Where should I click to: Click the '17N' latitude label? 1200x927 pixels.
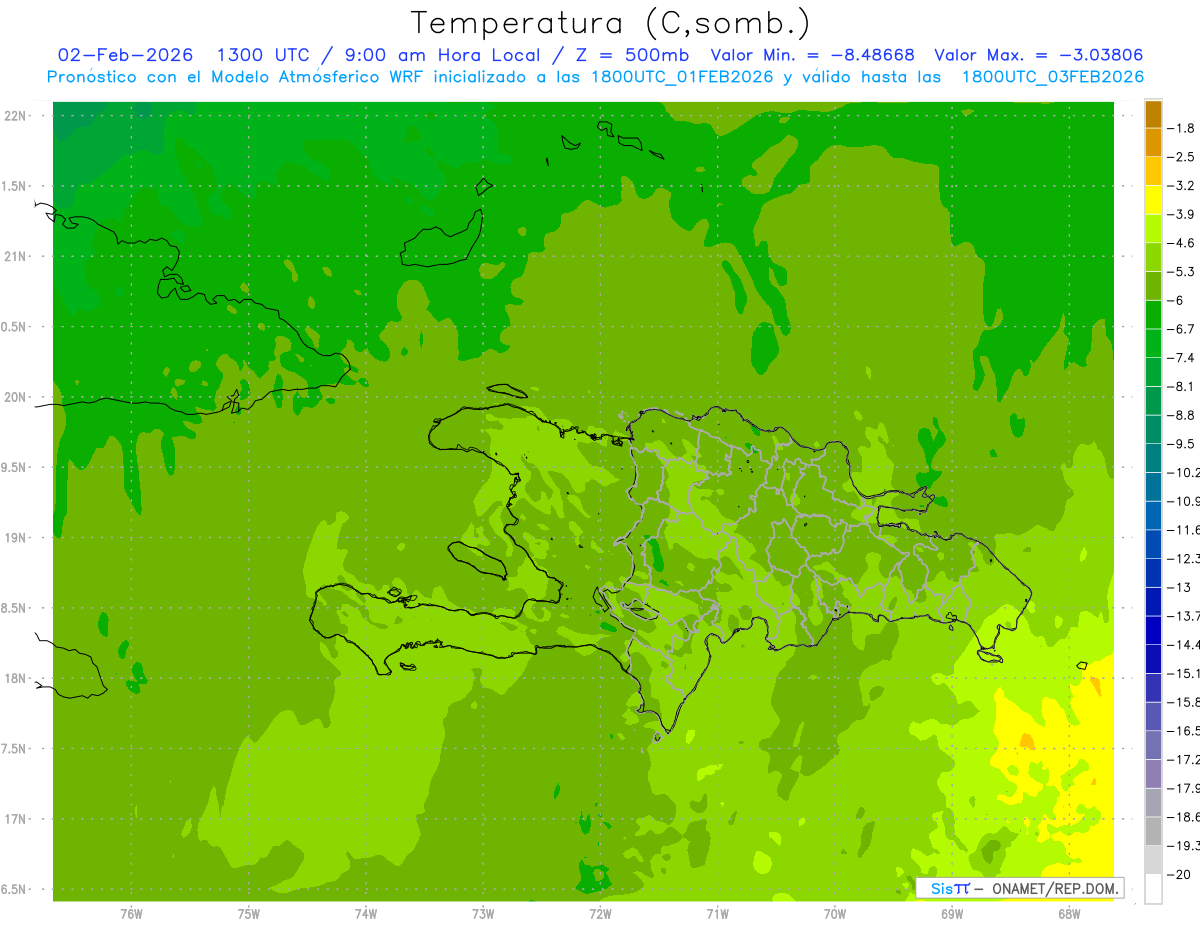(x=14, y=820)
